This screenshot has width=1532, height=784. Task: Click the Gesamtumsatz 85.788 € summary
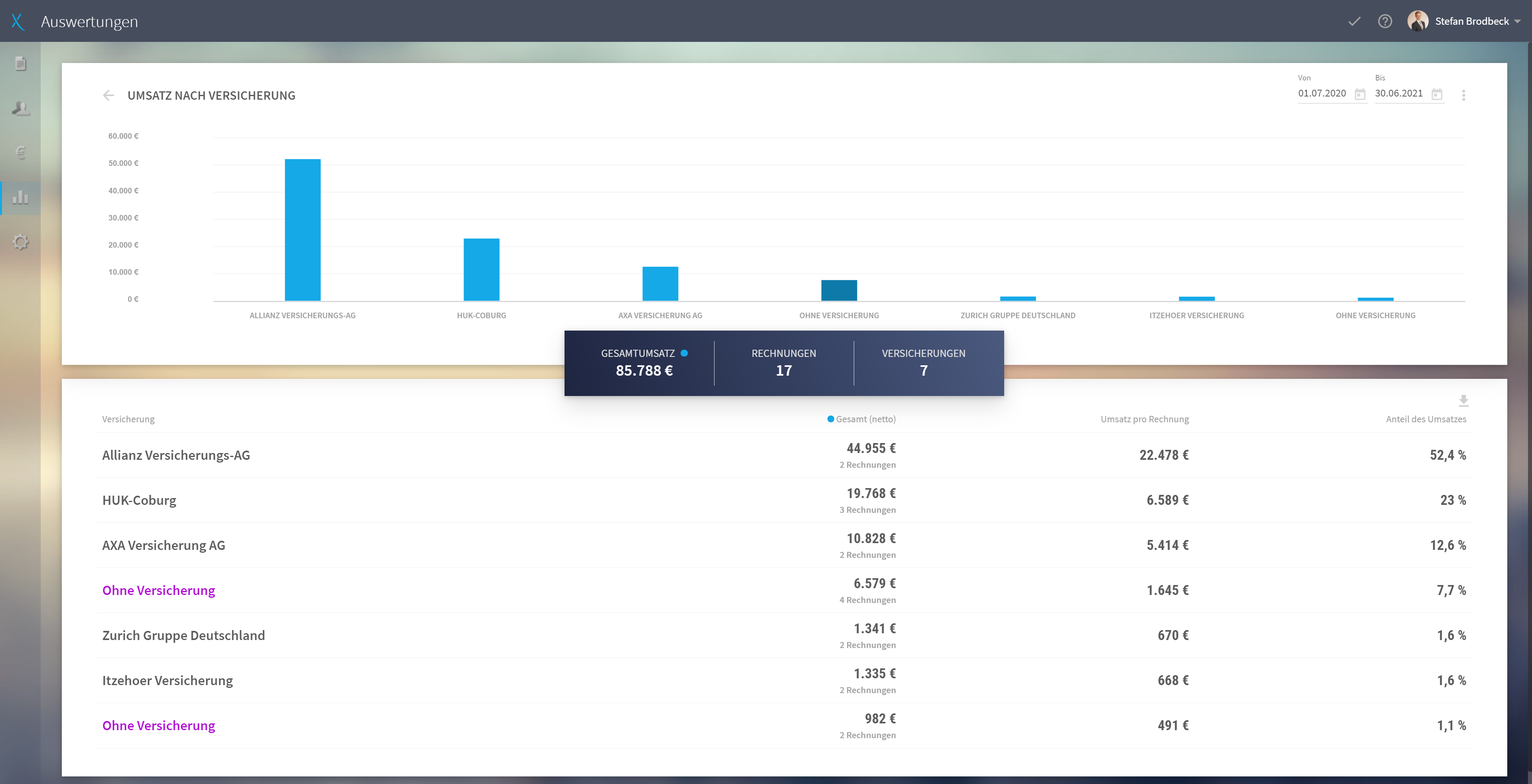pos(644,362)
